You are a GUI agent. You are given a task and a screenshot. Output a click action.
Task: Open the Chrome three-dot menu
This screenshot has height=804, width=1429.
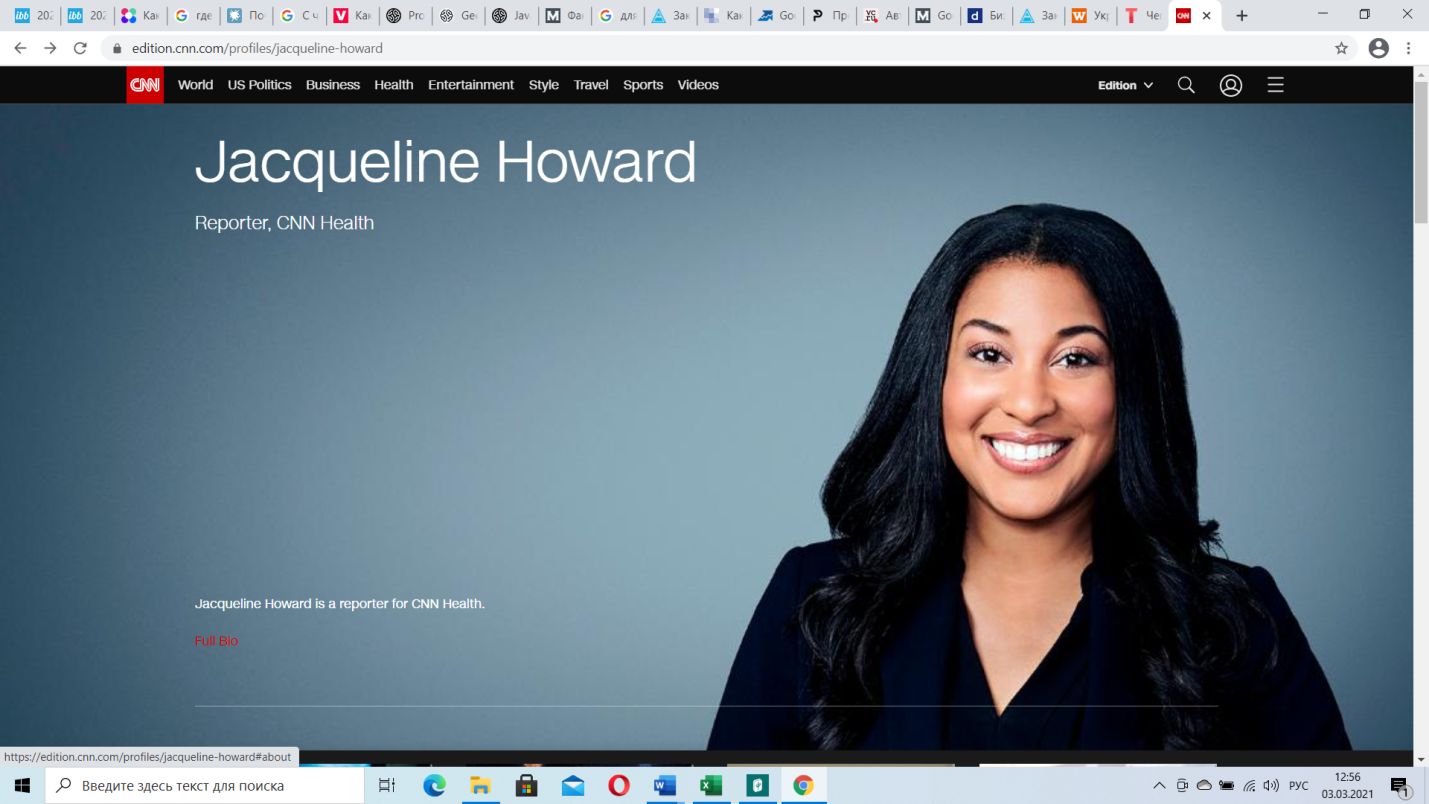[x=1408, y=48]
